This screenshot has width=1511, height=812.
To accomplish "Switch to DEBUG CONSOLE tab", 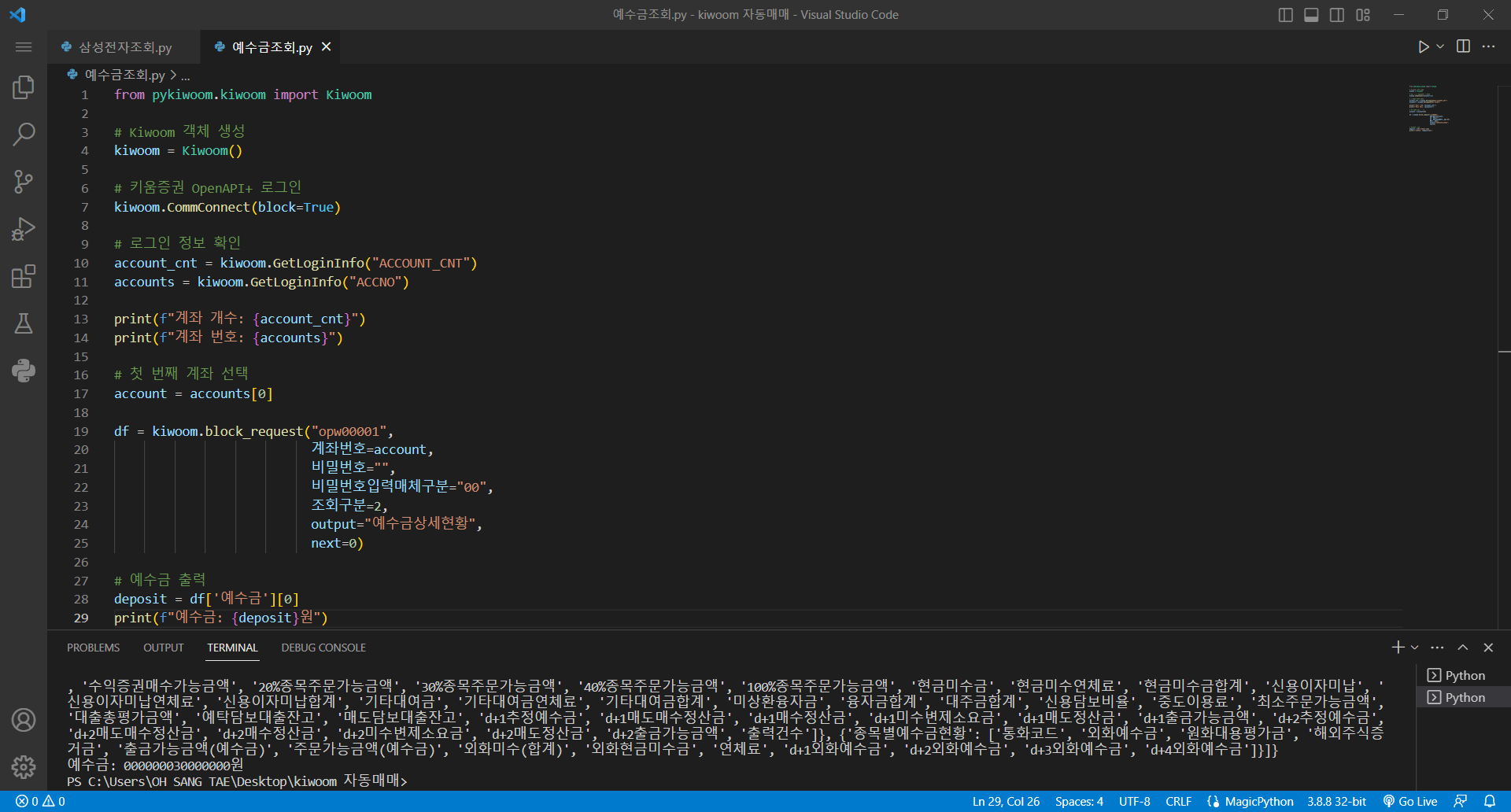I will [323, 648].
